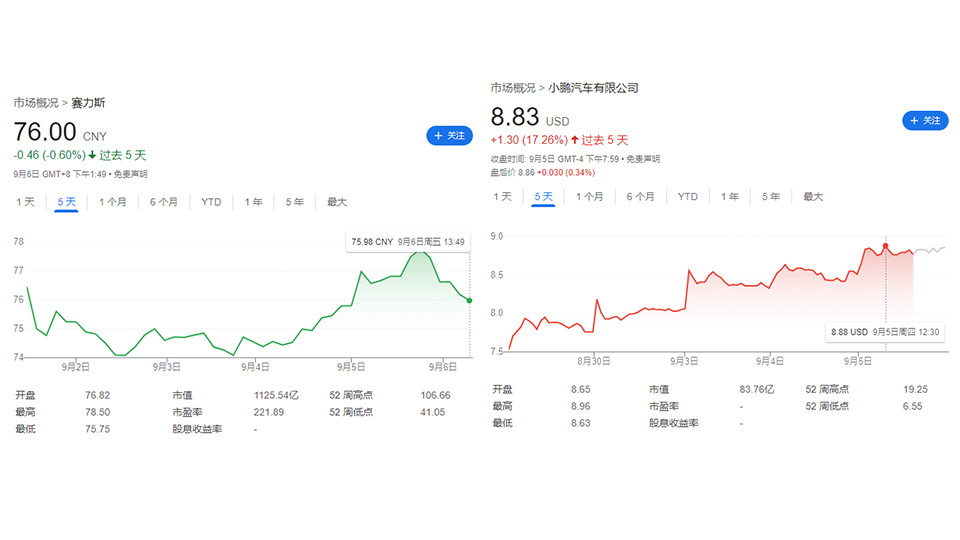Switch 赛力斯 chart to YTD range

[x=211, y=201]
